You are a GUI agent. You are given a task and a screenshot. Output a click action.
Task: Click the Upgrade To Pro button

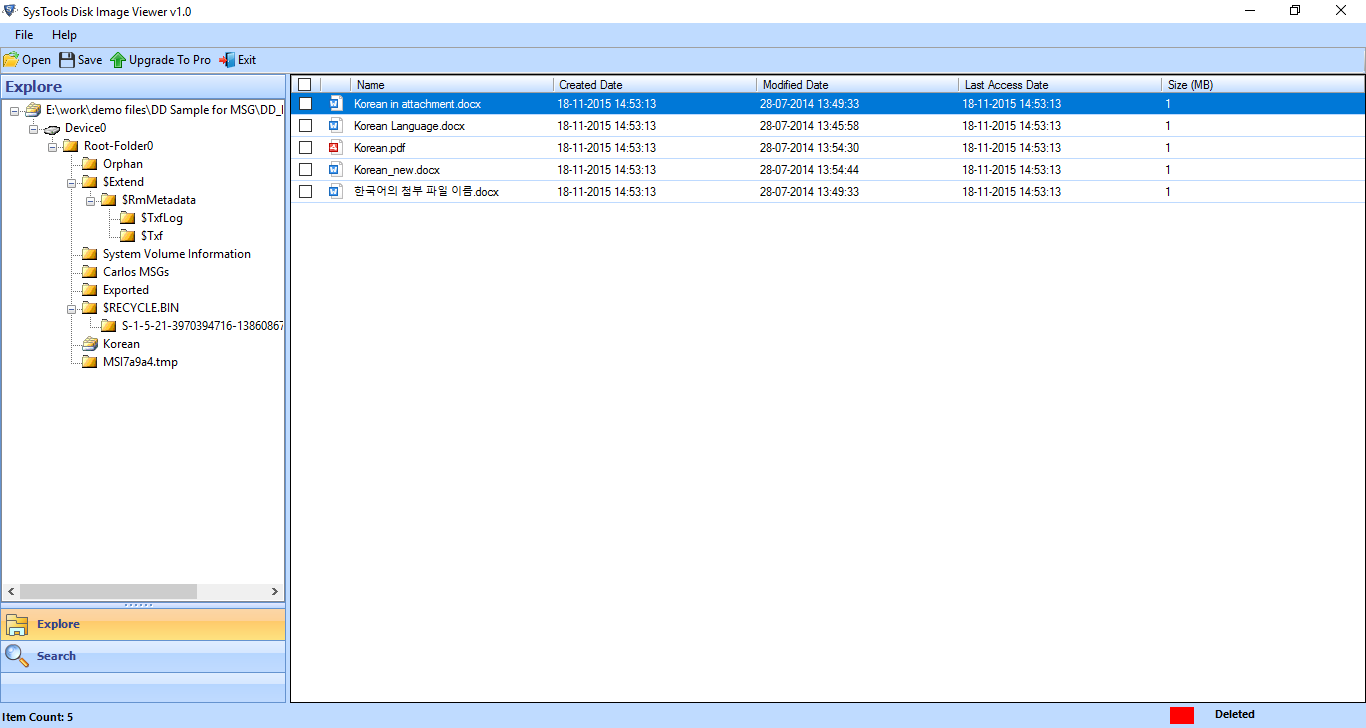[x=160, y=60]
